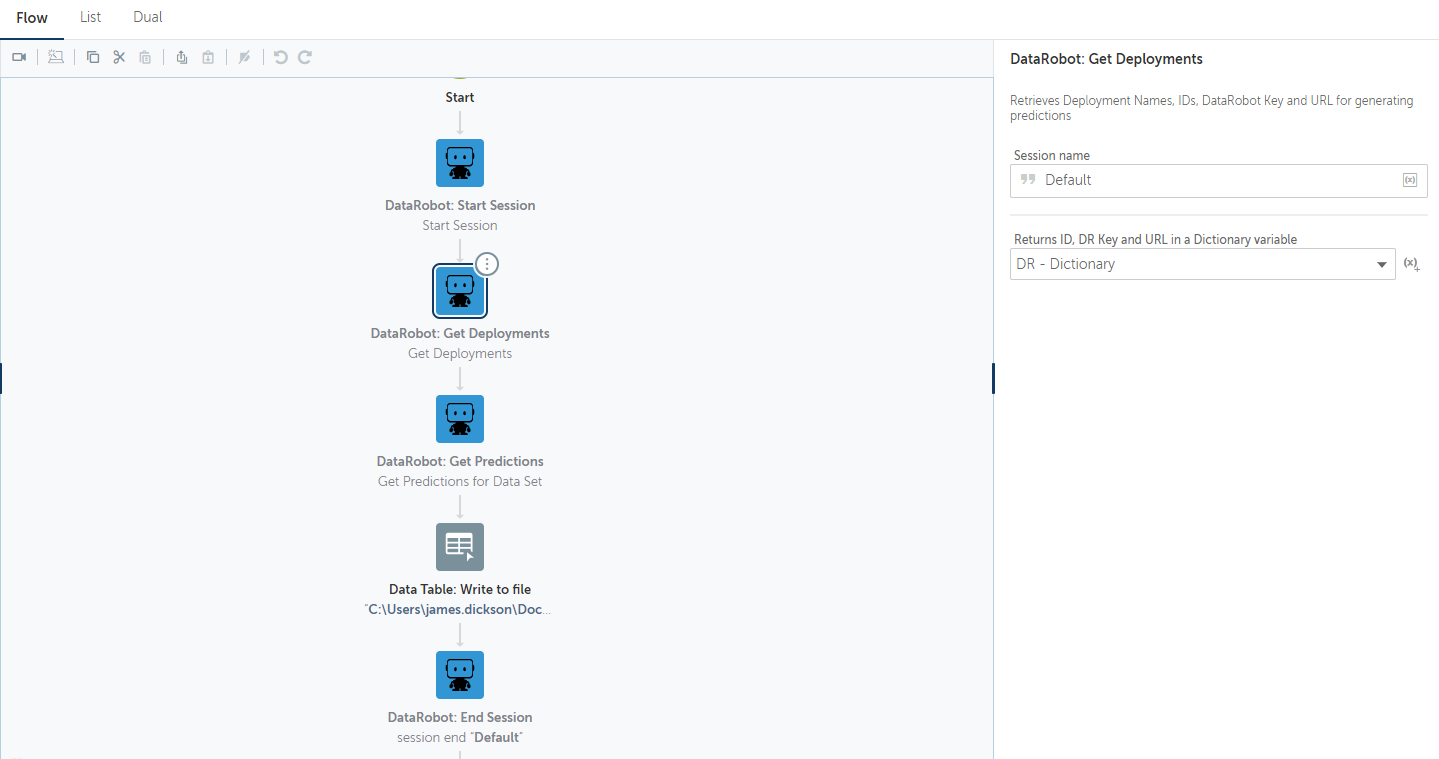Click the "Session name" field label
The height and width of the screenshot is (759, 1439).
(x=1052, y=156)
